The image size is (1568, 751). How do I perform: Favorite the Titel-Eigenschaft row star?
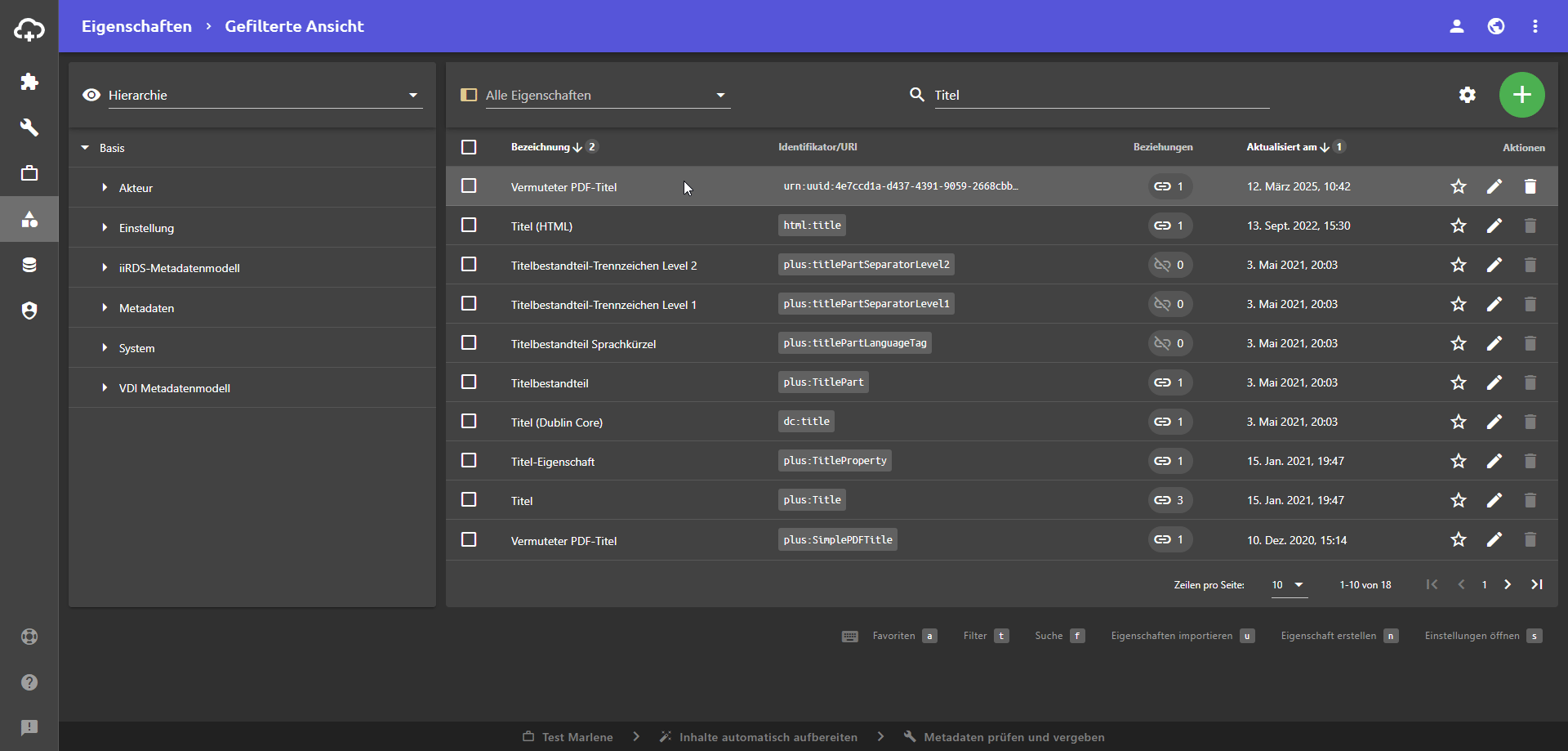point(1459,461)
